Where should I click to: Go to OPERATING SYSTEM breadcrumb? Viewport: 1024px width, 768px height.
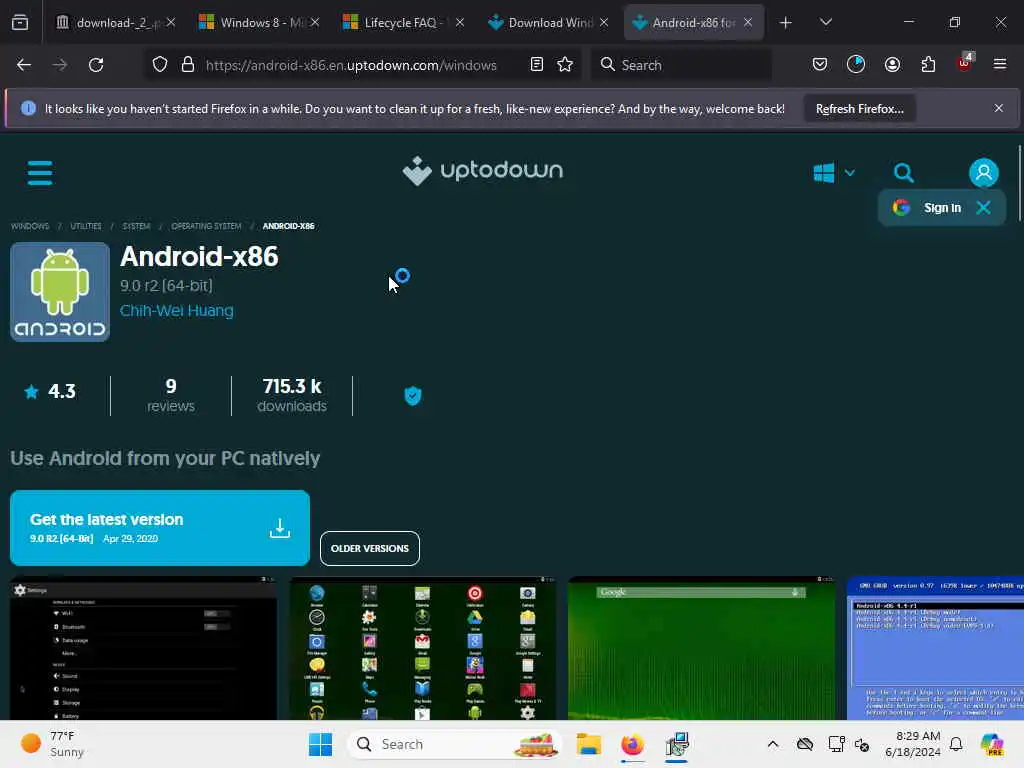(206, 226)
